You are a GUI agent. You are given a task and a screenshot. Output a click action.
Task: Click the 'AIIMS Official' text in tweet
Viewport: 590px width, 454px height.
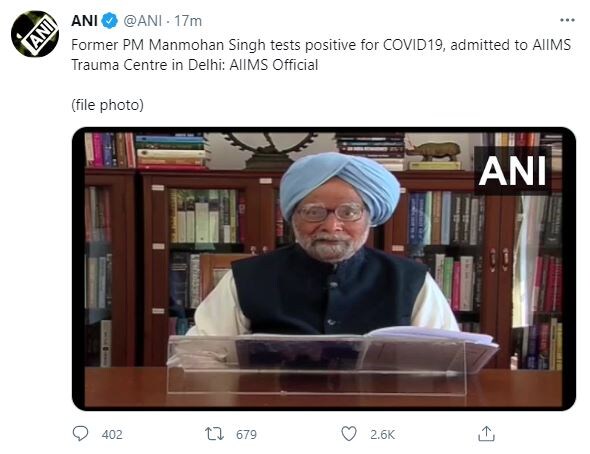coord(274,65)
